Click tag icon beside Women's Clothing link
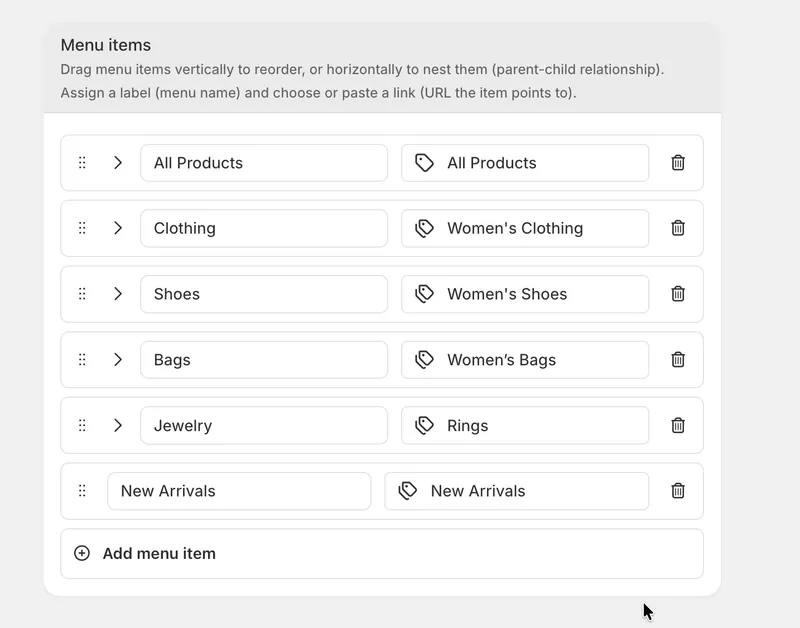The width and height of the screenshot is (800, 628). (x=424, y=228)
